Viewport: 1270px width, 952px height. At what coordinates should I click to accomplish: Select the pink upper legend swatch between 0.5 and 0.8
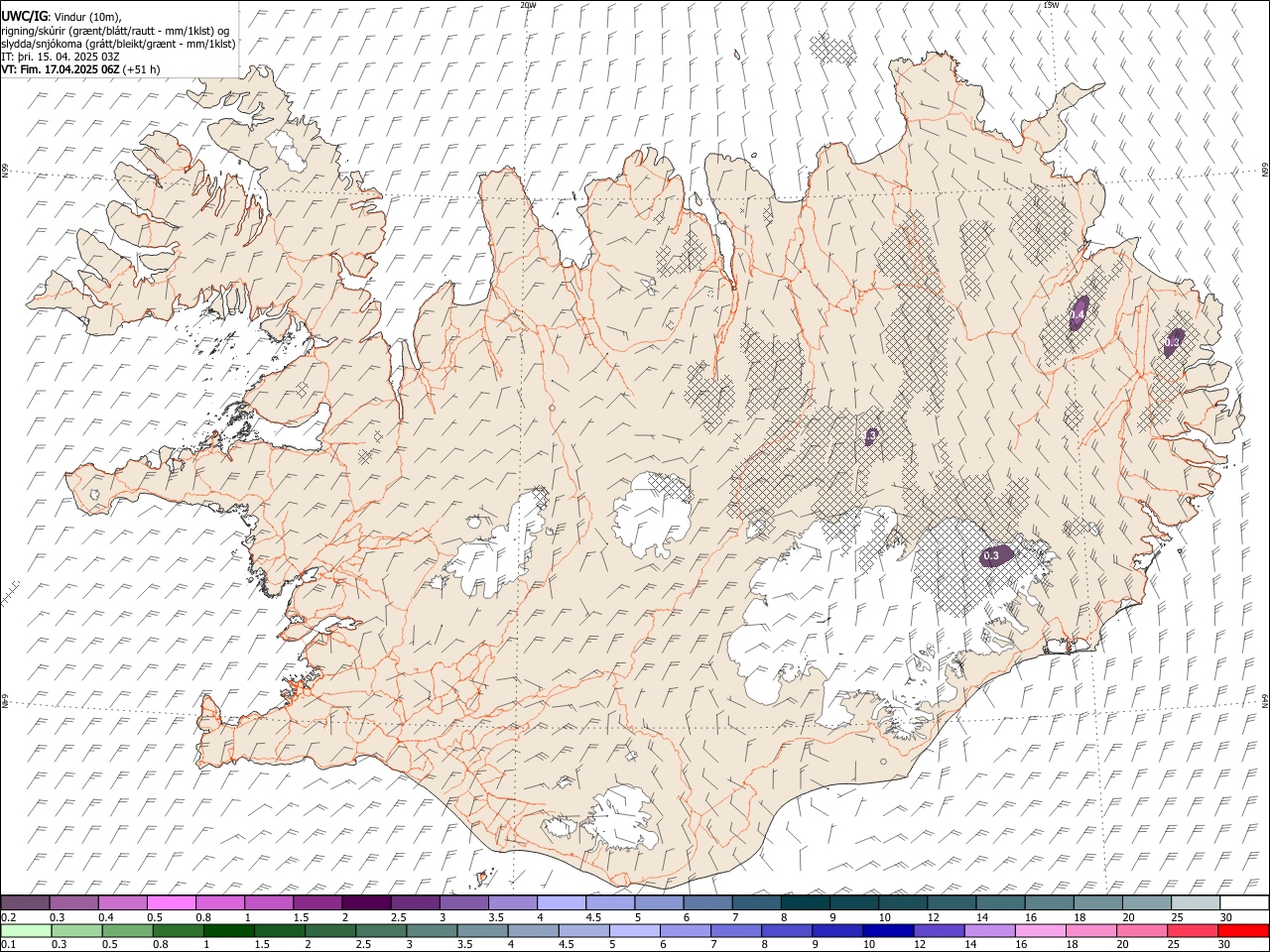click(x=172, y=902)
